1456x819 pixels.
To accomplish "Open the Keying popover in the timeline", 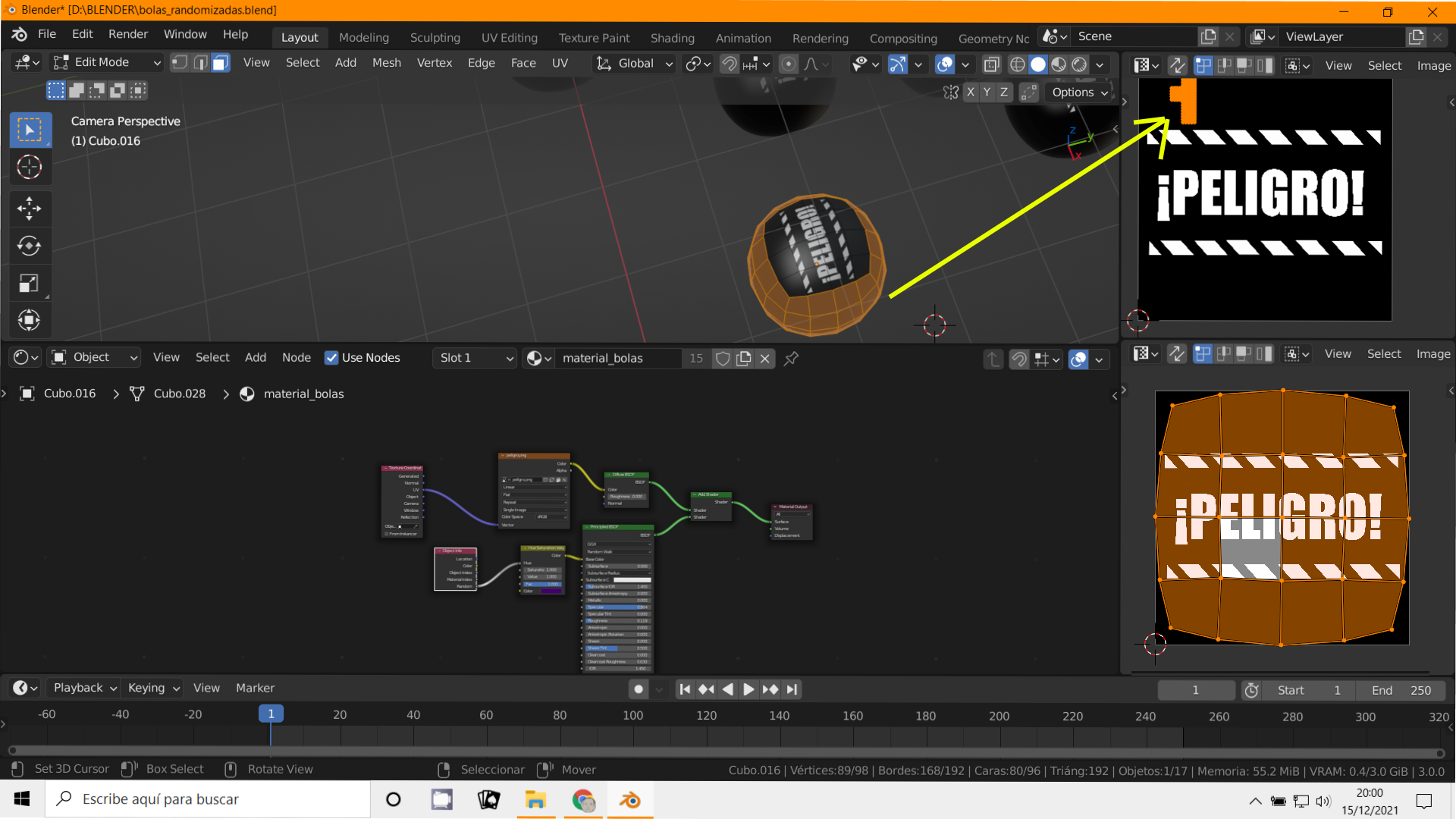I will pos(153,688).
